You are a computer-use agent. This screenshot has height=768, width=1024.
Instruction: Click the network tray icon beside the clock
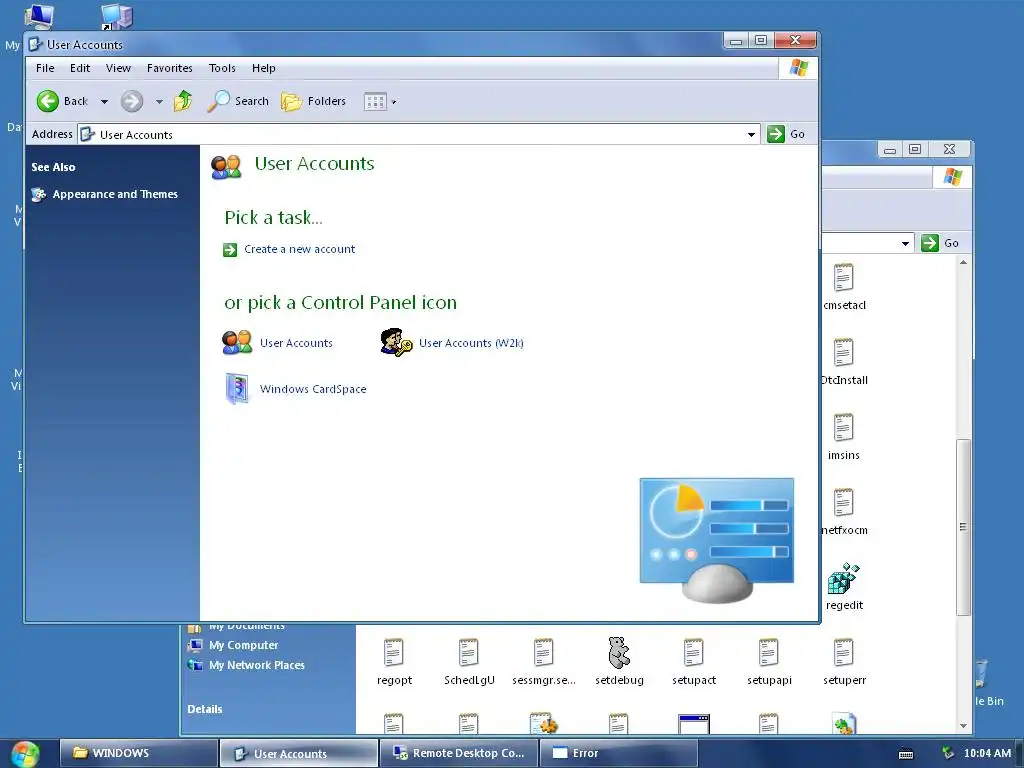(948, 753)
